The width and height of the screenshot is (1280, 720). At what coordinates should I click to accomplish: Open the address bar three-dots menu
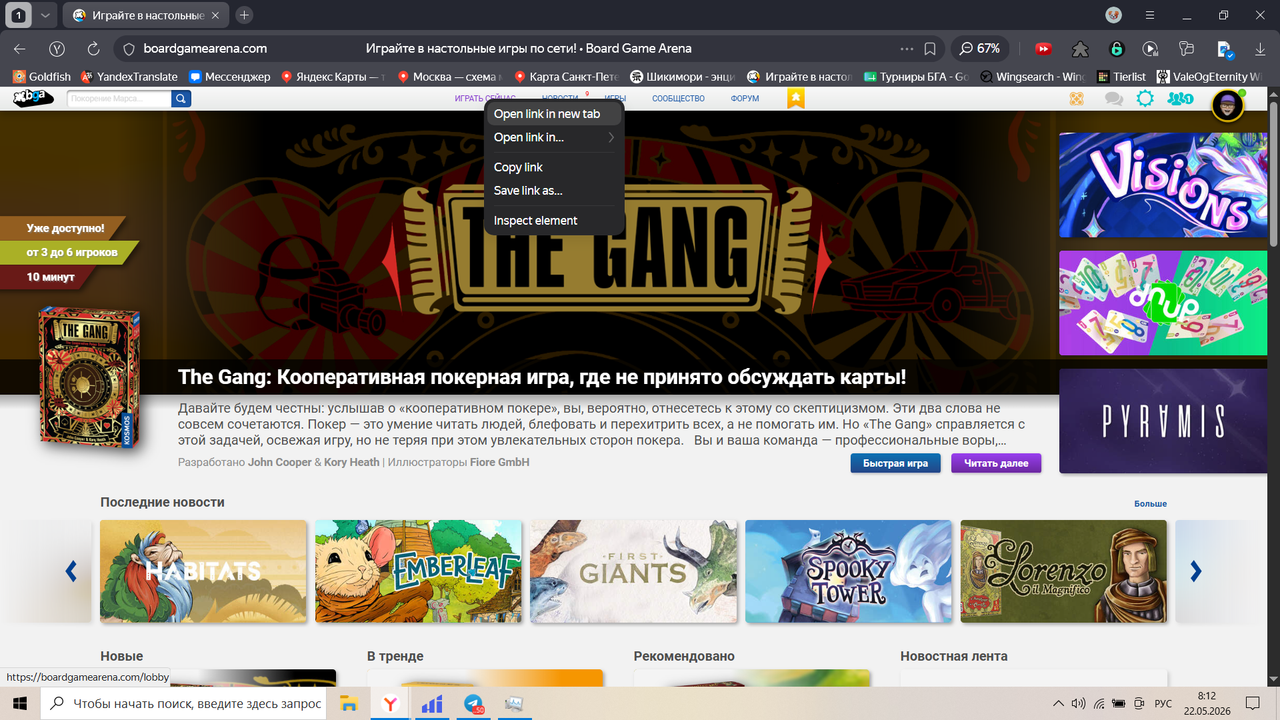coord(907,48)
